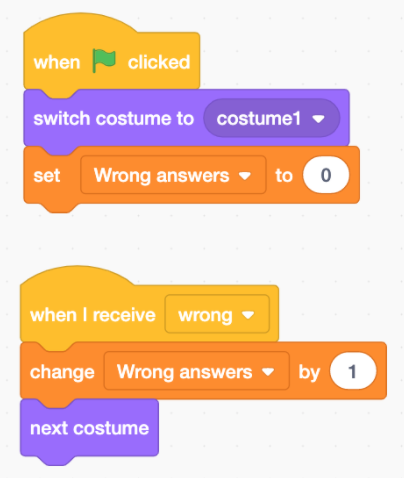Open the 'wrong' message dropdown
Viewport: 408px width, 478px height.
click(217, 314)
